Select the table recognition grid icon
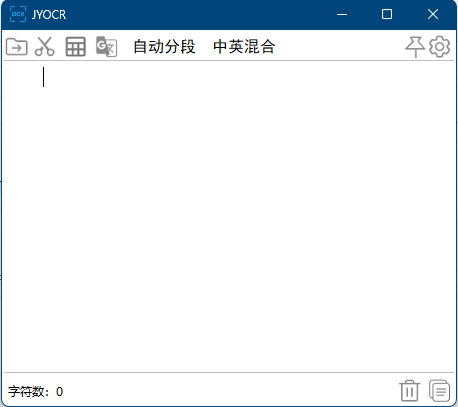 (76, 46)
